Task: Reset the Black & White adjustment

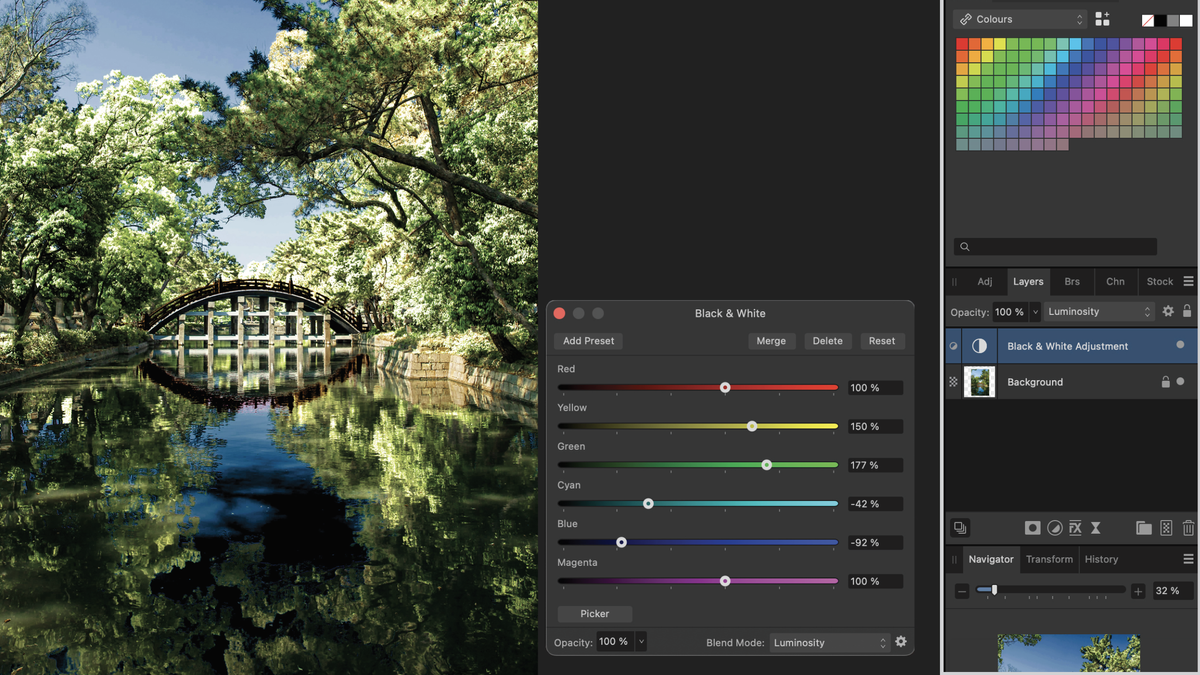Action: coord(882,340)
